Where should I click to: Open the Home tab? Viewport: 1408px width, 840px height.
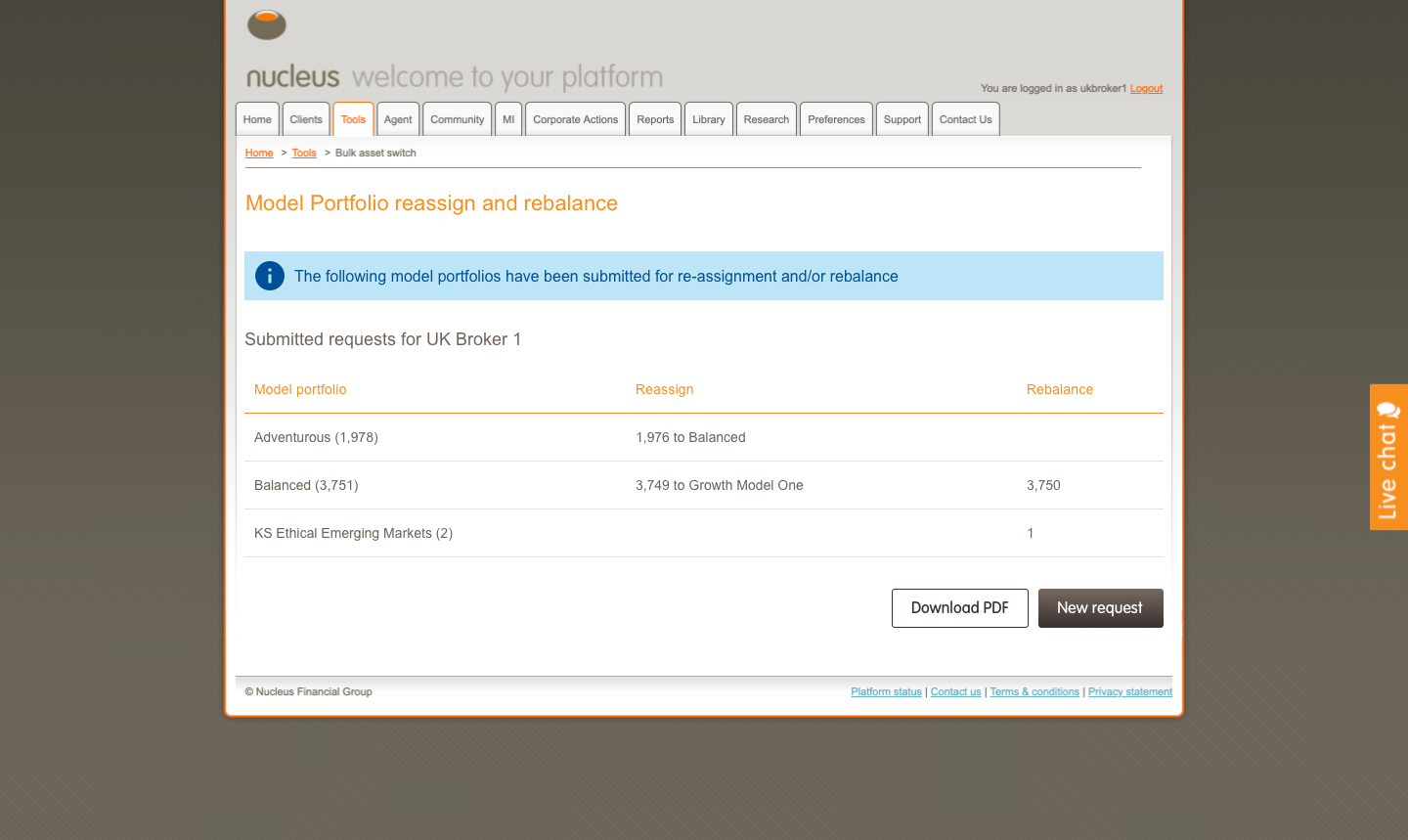point(257,119)
